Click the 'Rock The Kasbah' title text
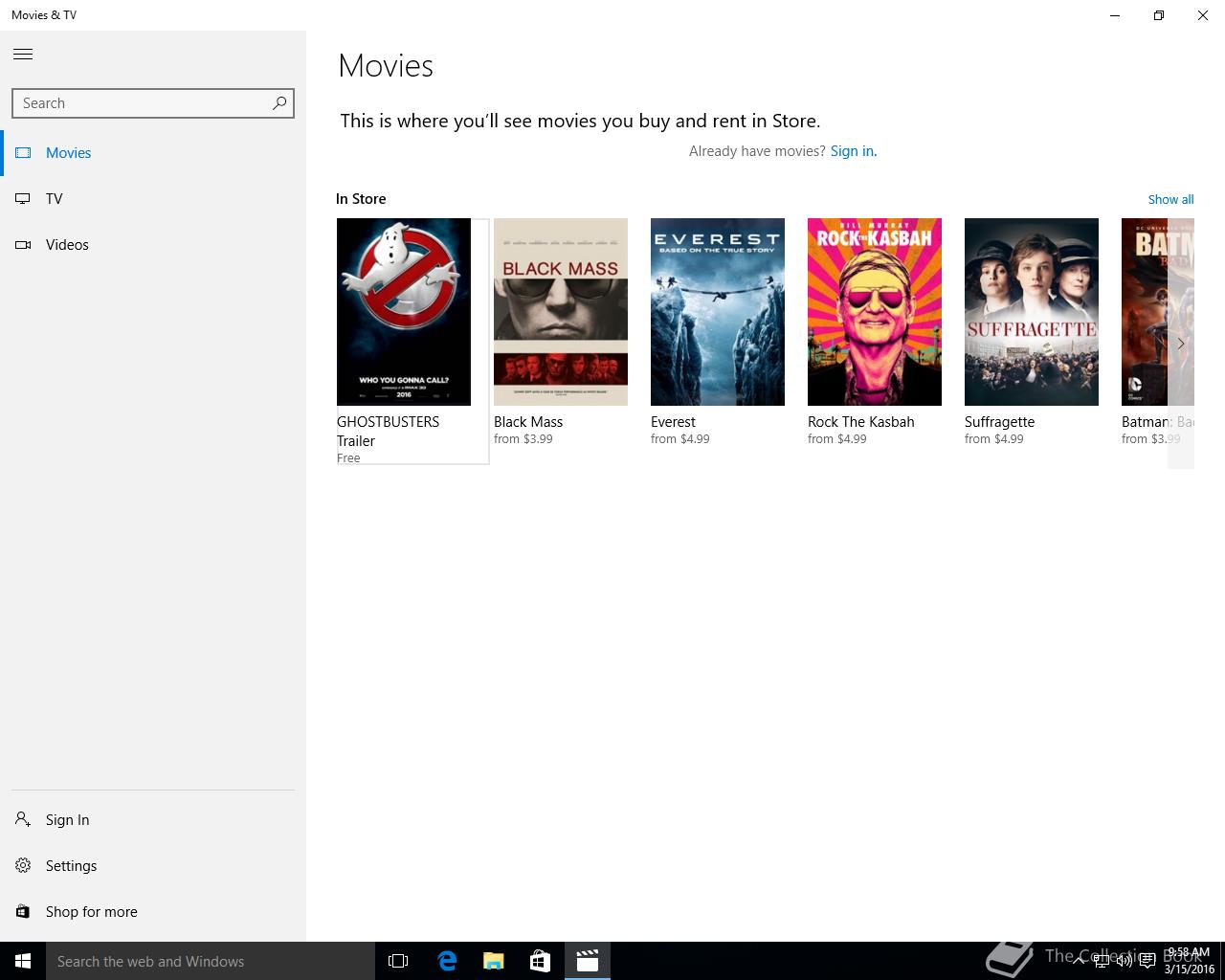The height and width of the screenshot is (980, 1225). click(861, 422)
